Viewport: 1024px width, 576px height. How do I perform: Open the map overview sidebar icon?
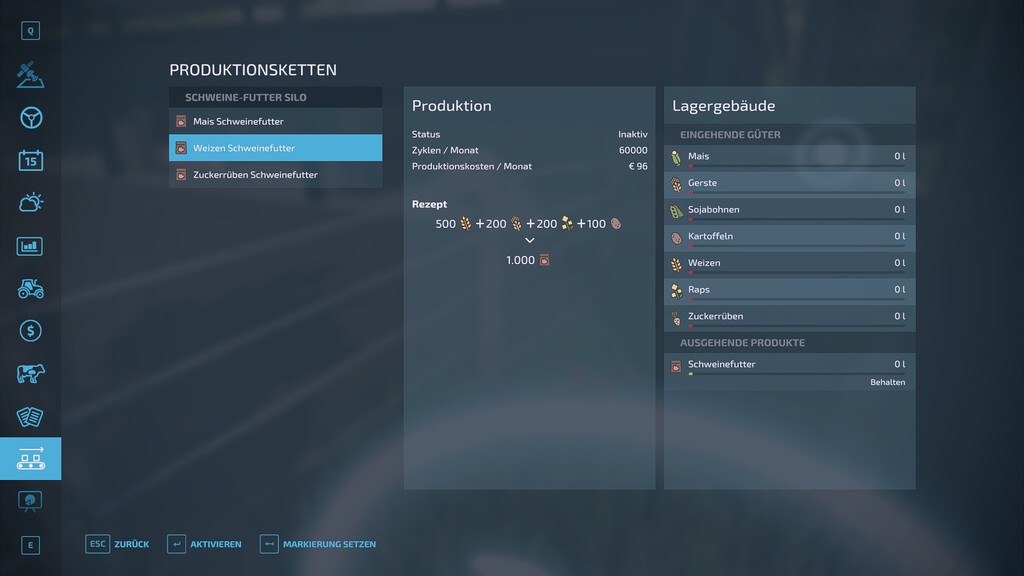click(x=30, y=74)
